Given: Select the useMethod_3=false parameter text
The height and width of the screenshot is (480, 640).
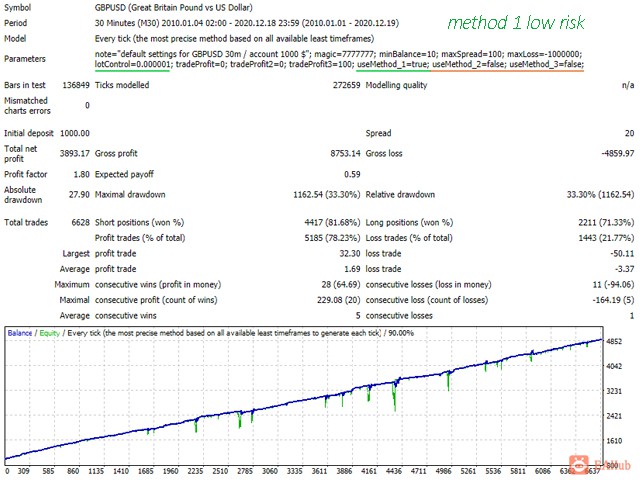Looking at the screenshot, I should click(x=547, y=64).
